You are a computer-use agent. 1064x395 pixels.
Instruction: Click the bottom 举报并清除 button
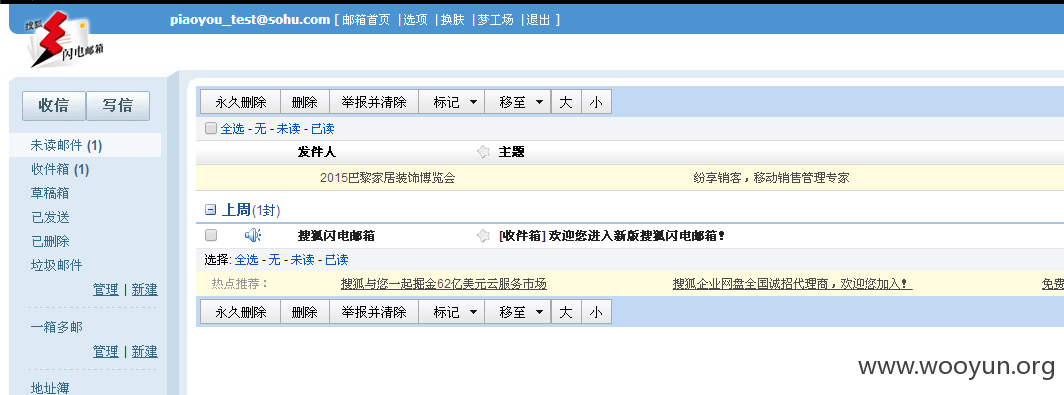click(374, 312)
